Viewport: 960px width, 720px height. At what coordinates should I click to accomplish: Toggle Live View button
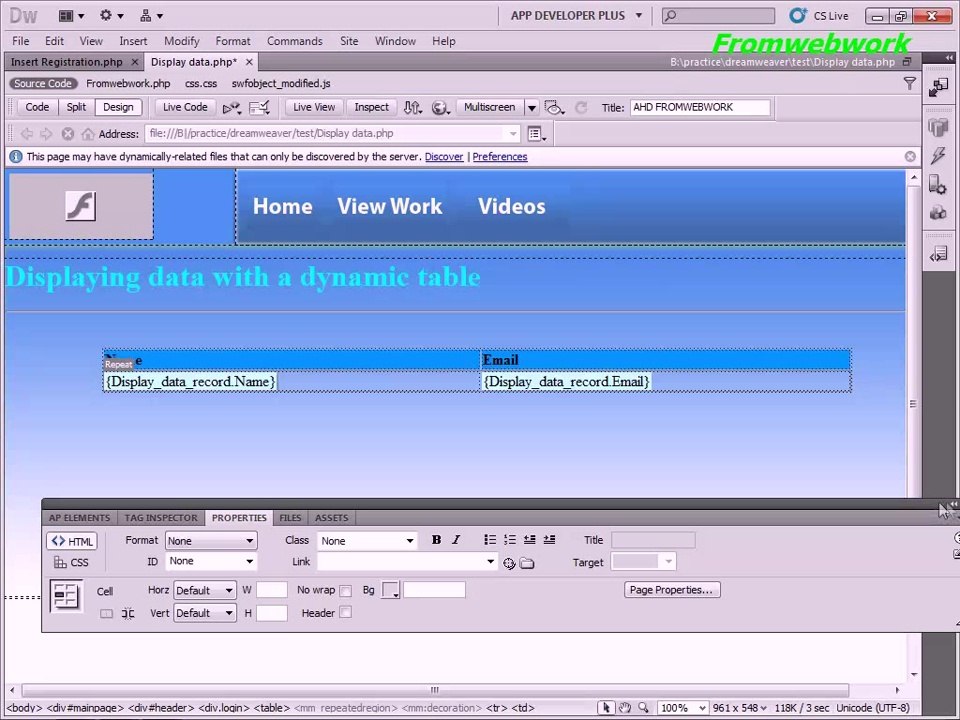[314, 107]
